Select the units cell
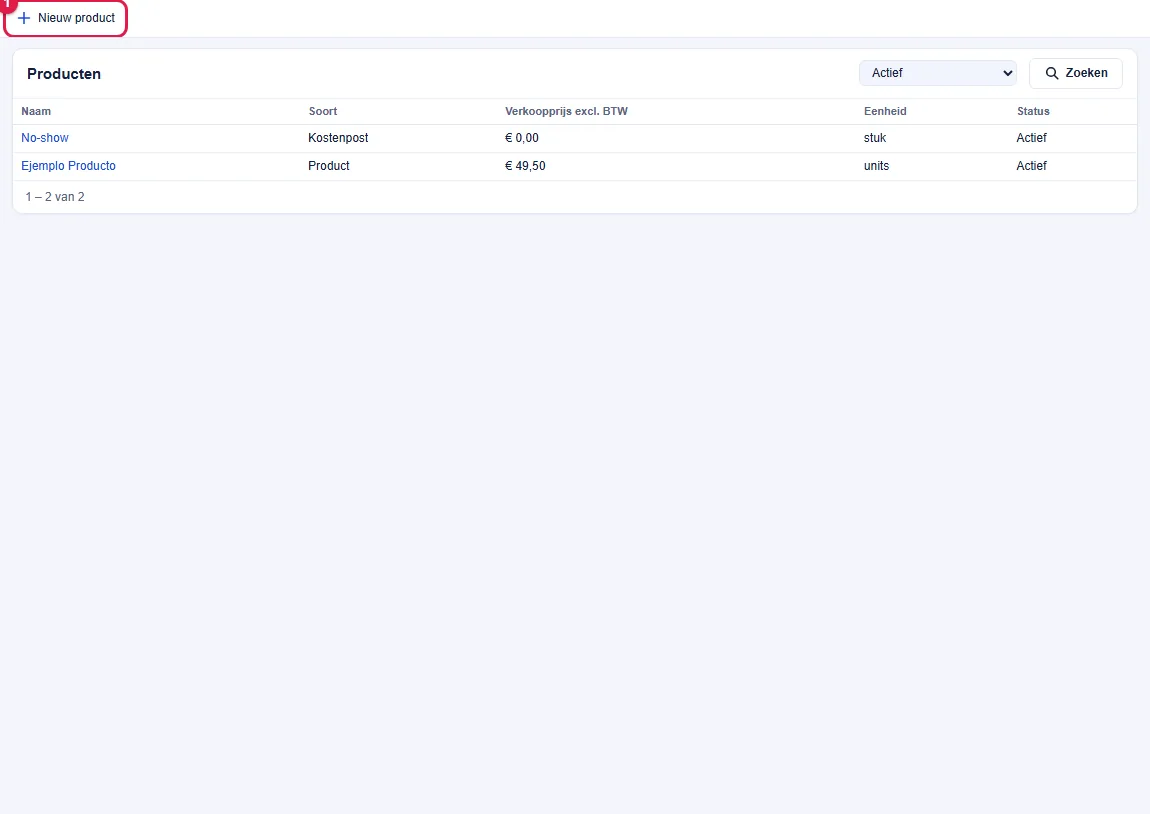The width and height of the screenshot is (1150, 814). [x=876, y=166]
